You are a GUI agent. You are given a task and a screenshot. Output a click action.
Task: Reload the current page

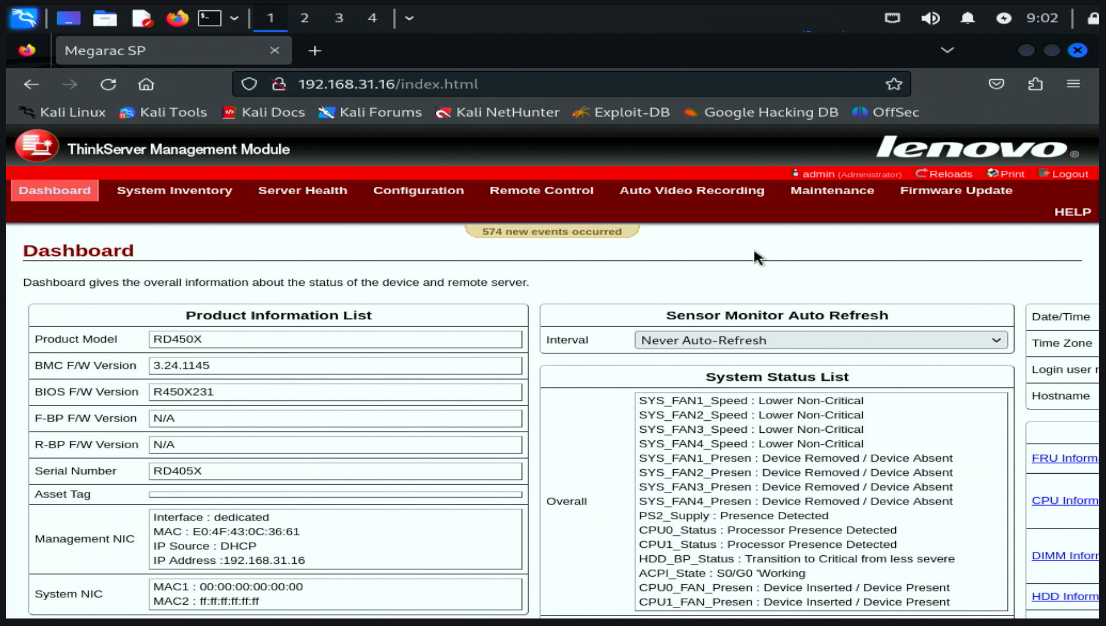pyautogui.click(x=108, y=84)
